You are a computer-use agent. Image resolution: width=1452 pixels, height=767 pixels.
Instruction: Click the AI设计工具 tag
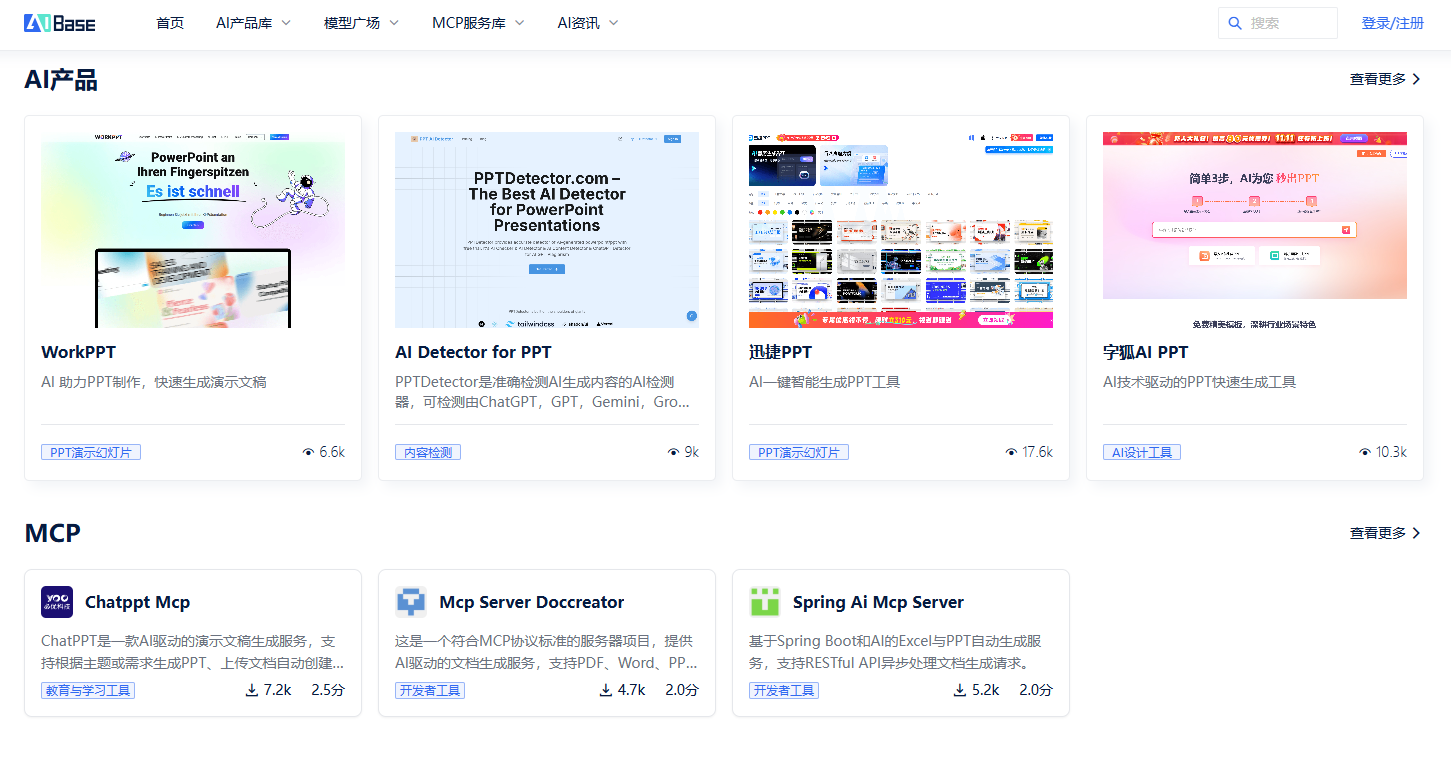pyautogui.click(x=1142, y=452)
